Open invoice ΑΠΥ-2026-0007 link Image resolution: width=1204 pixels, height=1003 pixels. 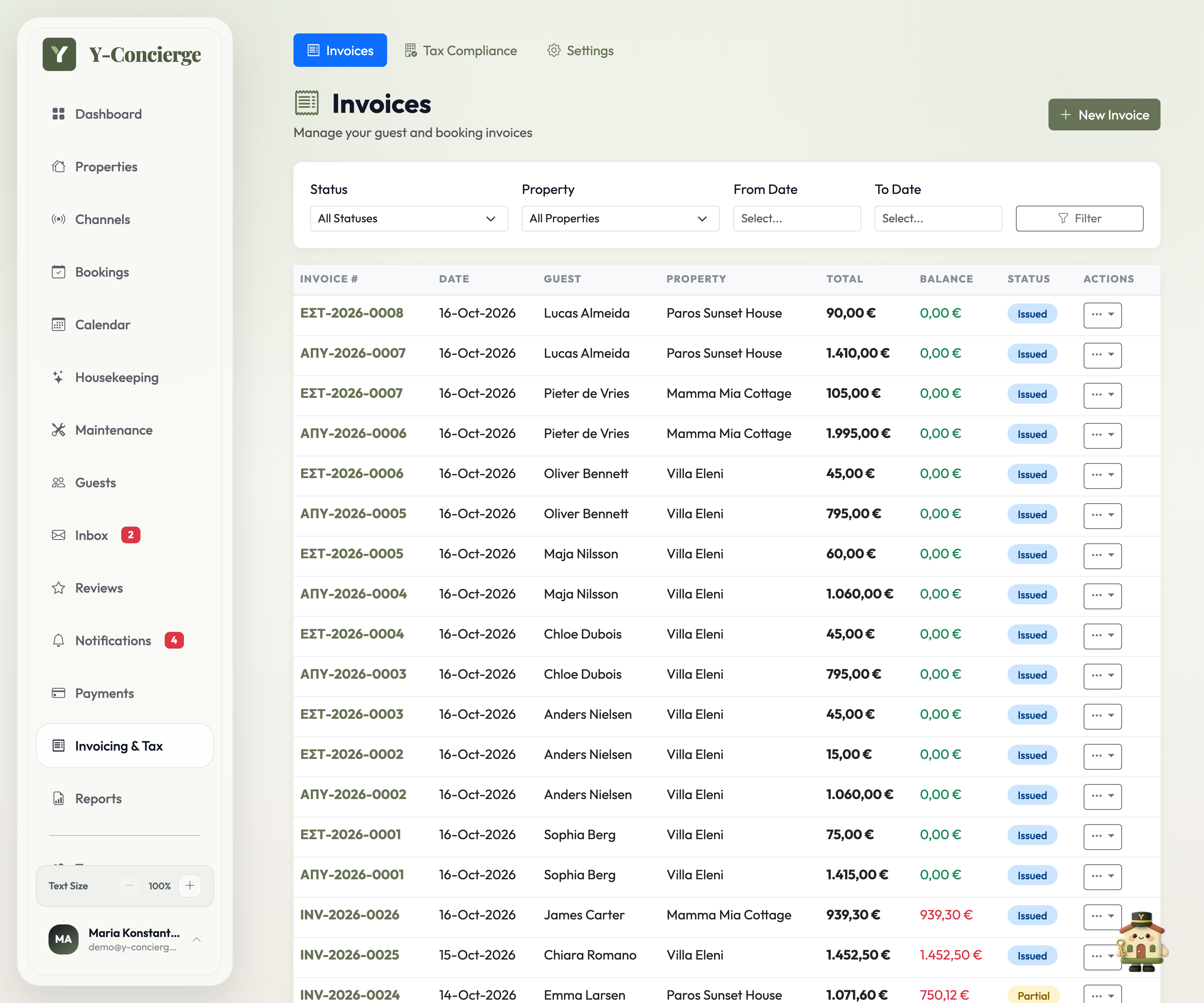coord(353,353)
